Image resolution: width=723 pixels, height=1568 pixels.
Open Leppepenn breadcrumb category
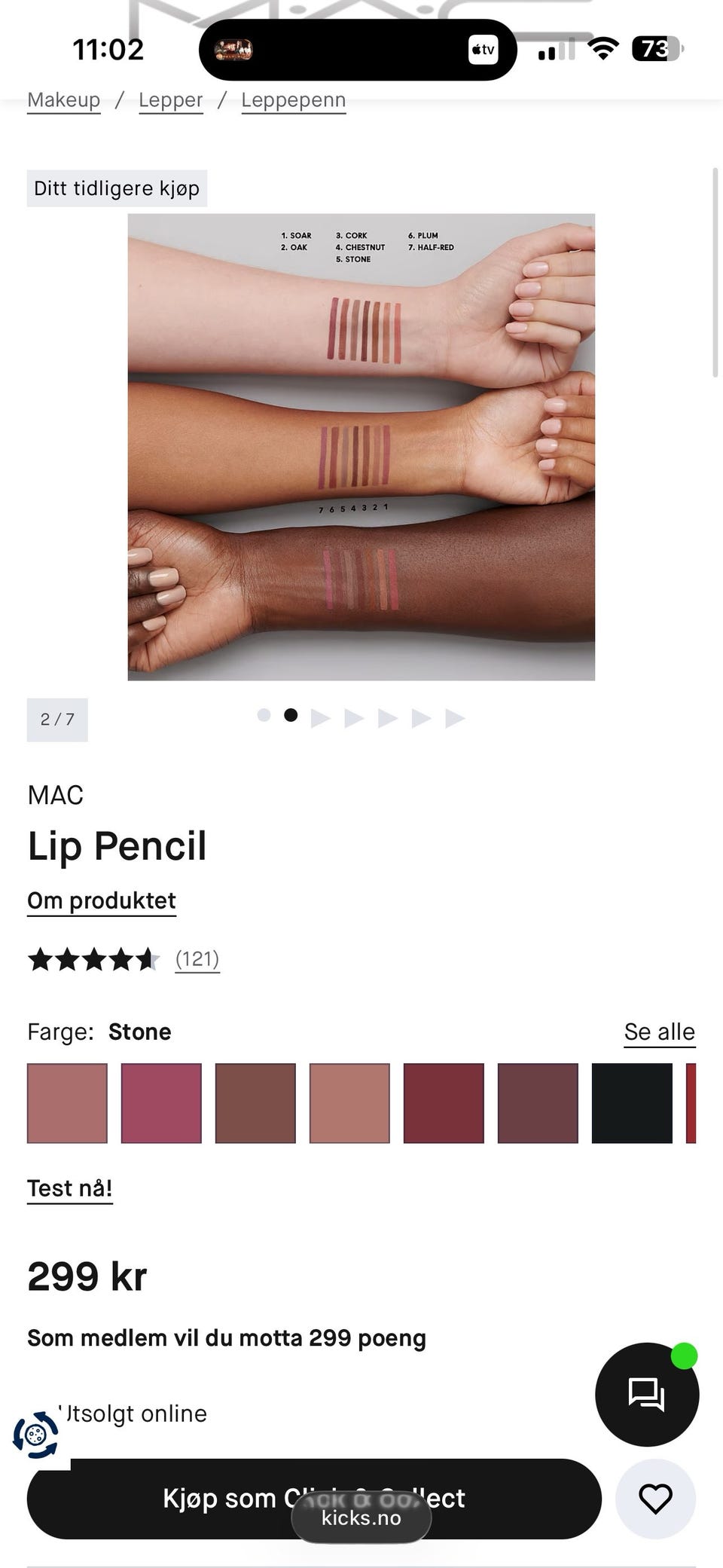(294, 100)
